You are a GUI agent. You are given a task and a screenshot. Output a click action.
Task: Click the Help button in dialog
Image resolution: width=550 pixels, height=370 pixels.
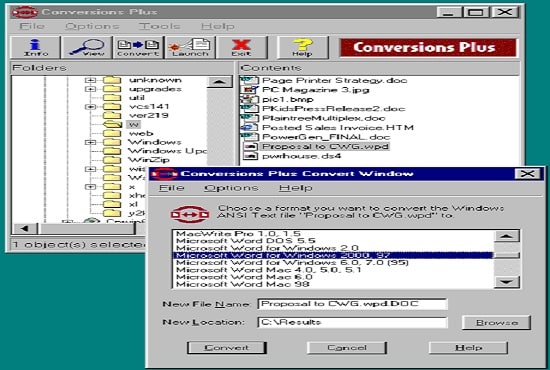468,348
